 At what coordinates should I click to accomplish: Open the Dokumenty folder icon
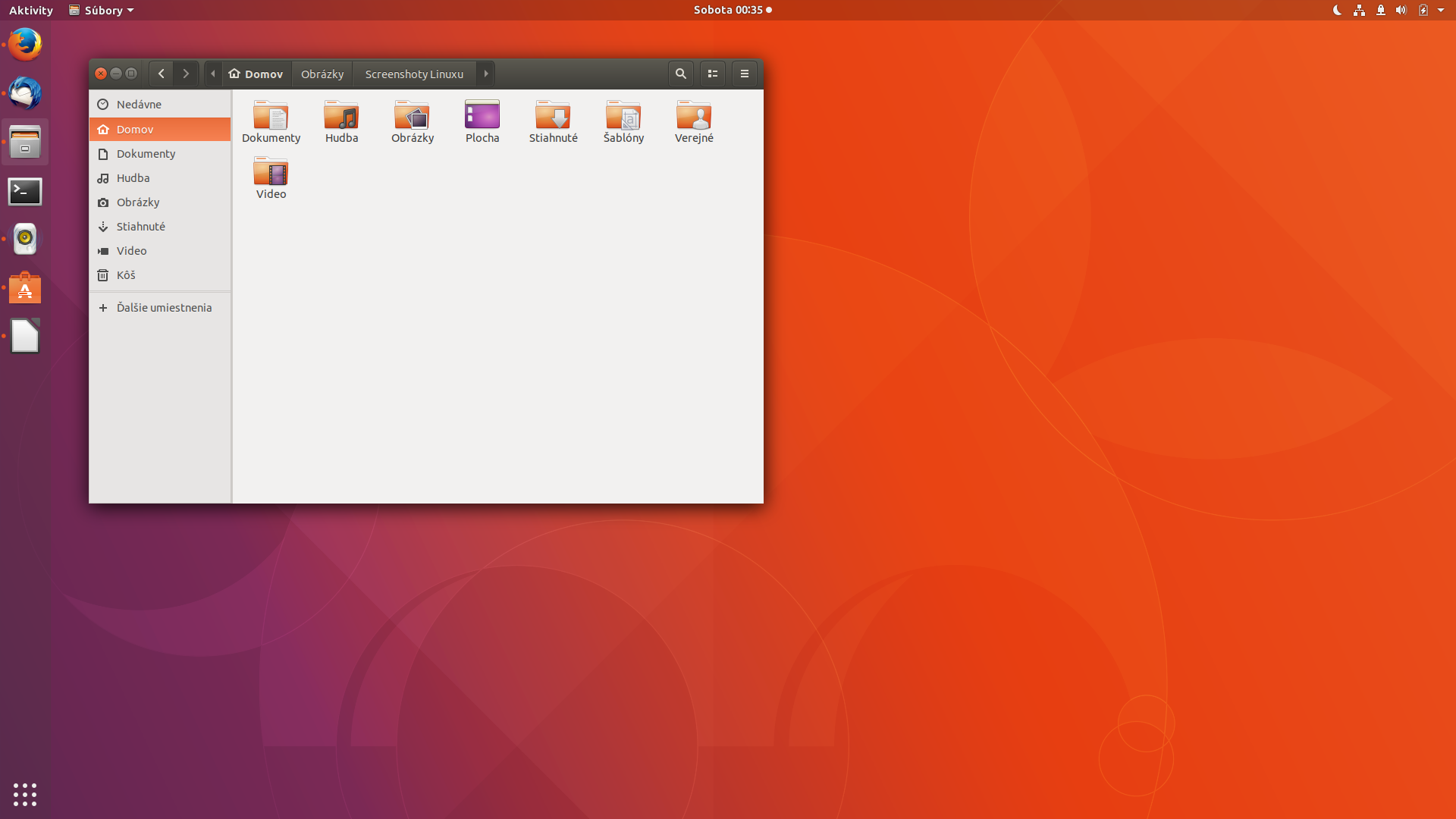pyautogui.click(x=271, y=115)
